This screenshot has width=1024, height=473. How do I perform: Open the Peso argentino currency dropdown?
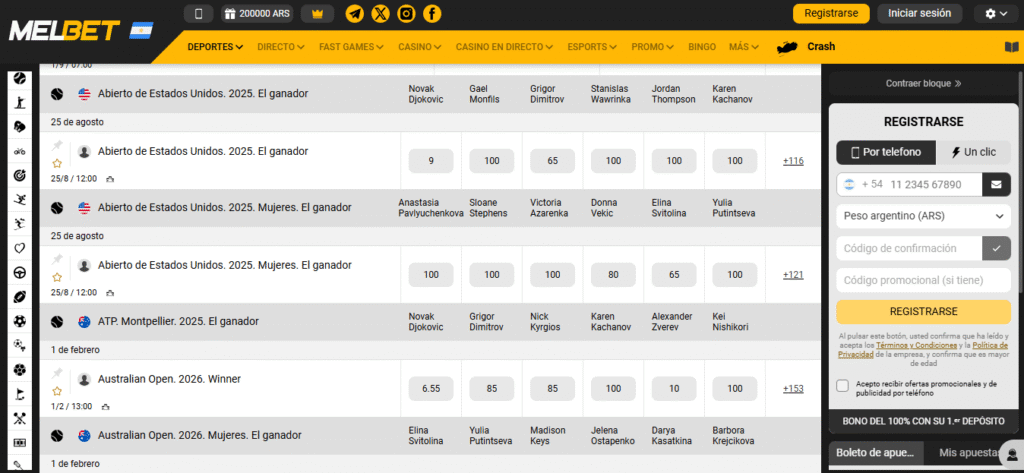pos(923,216)
